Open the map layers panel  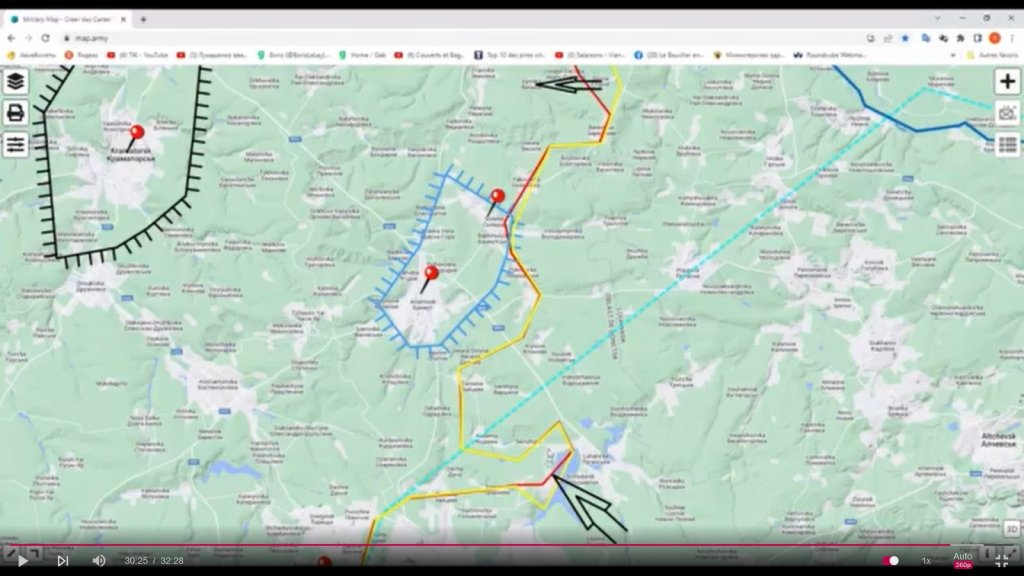tap(16, 82)
